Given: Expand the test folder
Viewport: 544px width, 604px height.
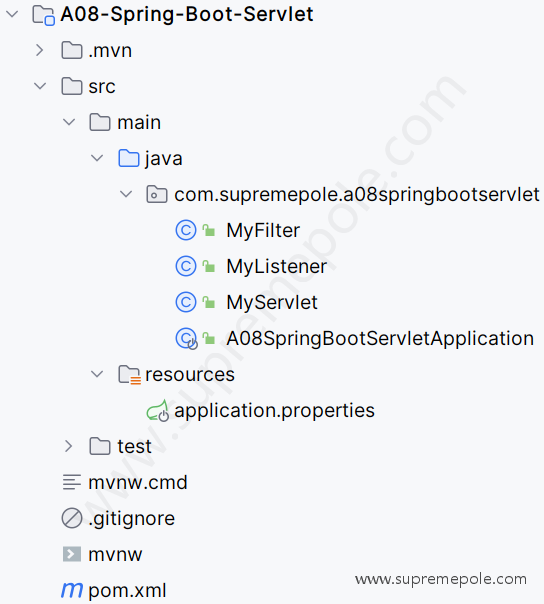Looking at the screenshot, I should 68,446.
